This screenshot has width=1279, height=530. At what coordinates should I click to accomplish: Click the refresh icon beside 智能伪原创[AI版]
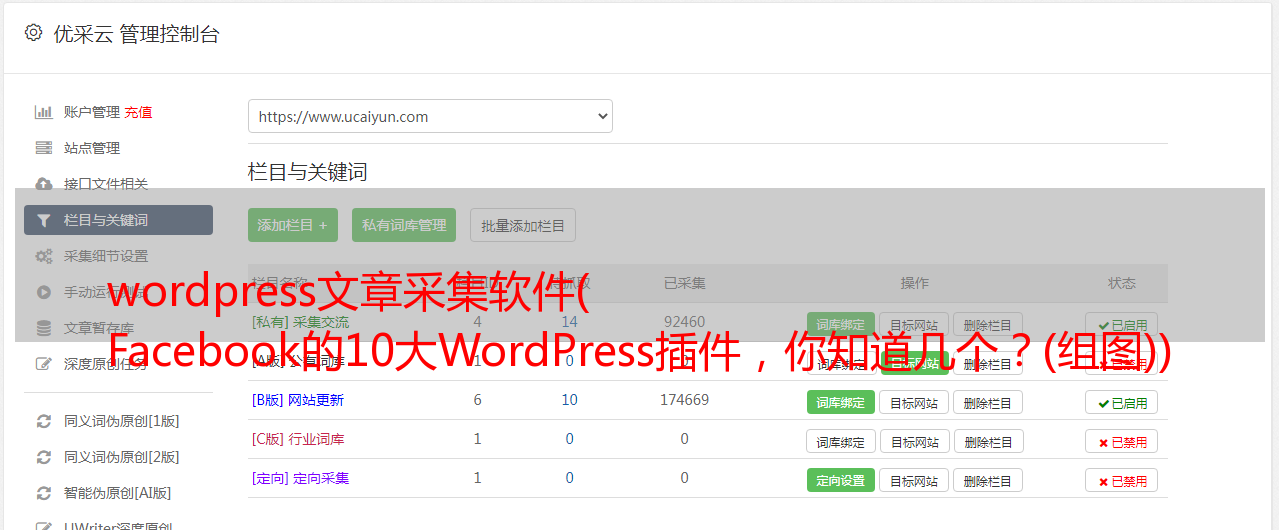pos(44,493)
